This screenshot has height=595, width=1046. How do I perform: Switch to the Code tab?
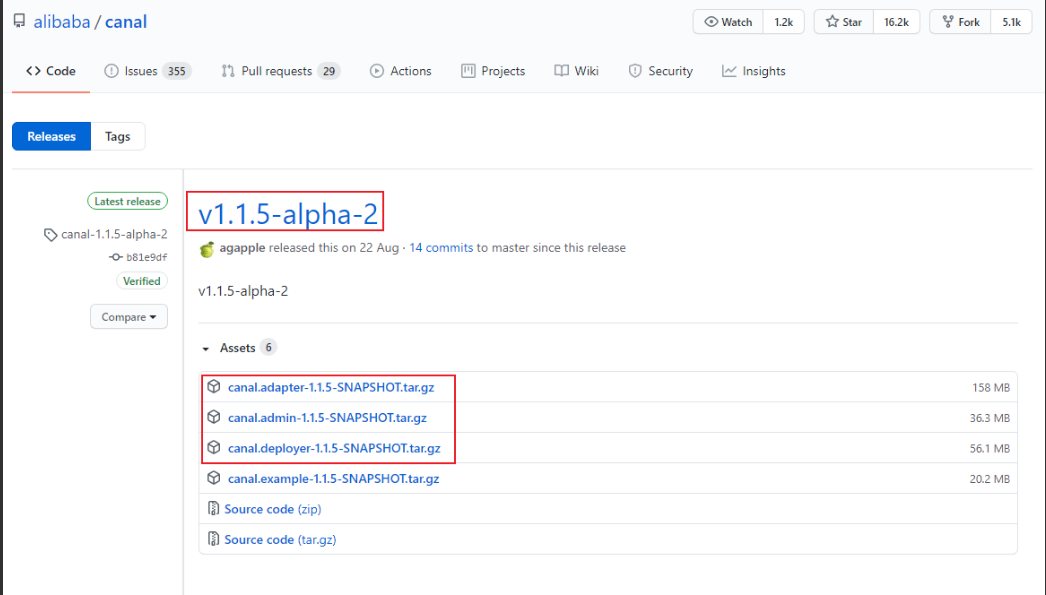[51, 71]
